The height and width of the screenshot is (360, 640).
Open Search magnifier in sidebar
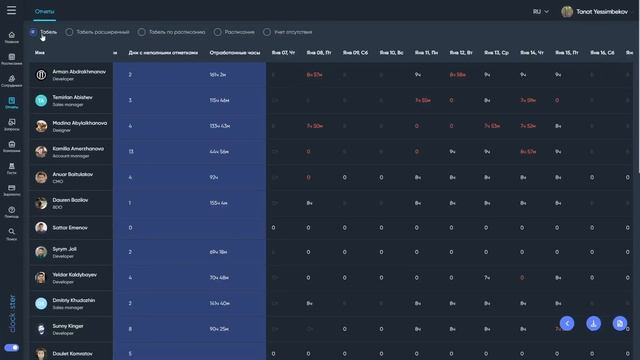(11, 234)
